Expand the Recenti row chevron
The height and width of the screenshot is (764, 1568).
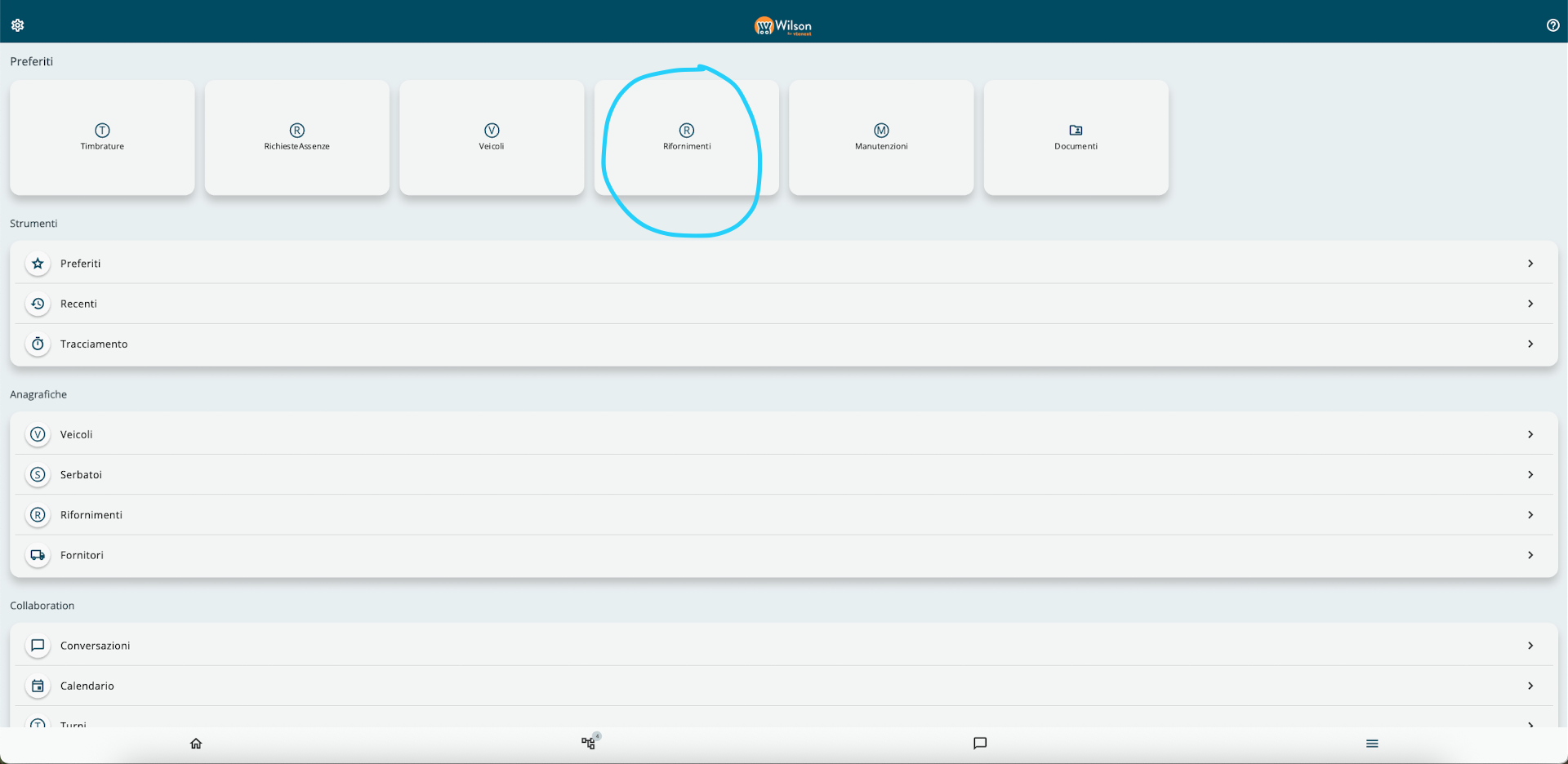[1530, 304]
